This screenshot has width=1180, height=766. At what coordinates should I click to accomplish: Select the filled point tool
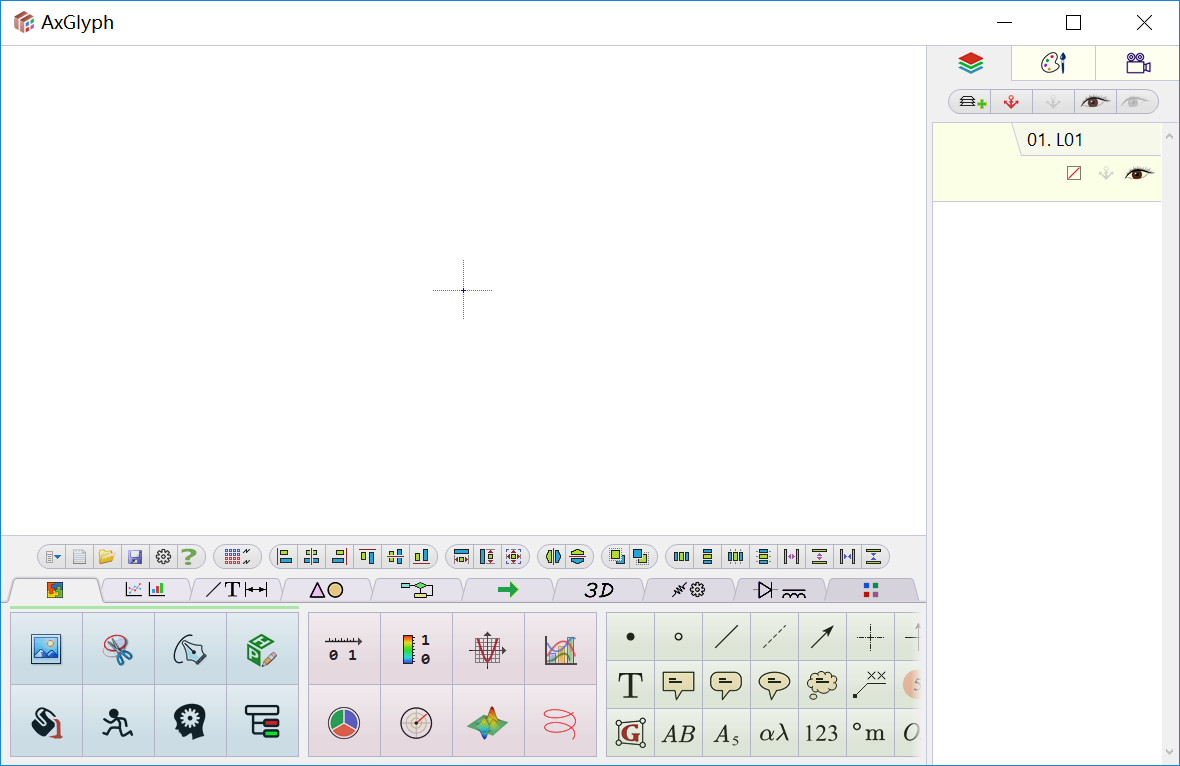tap(631, 637)
